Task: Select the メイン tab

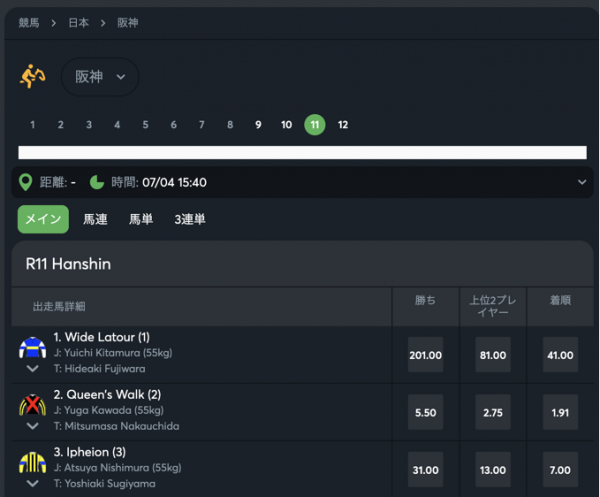Action: (43, 219)
